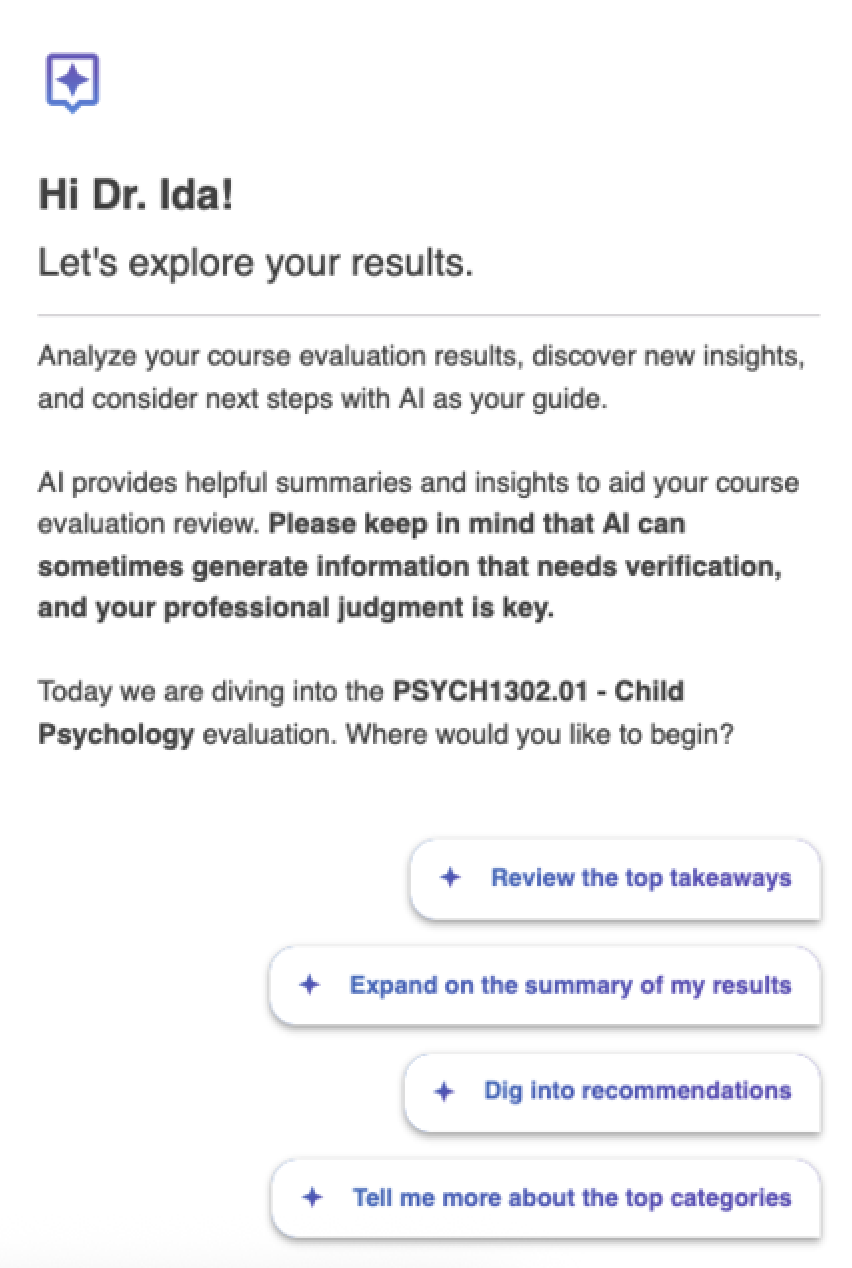Select Expand on the summary of my results
The height and width of the screenshot is (1268, 852).
pyautogui.click(x=545, y=985)
